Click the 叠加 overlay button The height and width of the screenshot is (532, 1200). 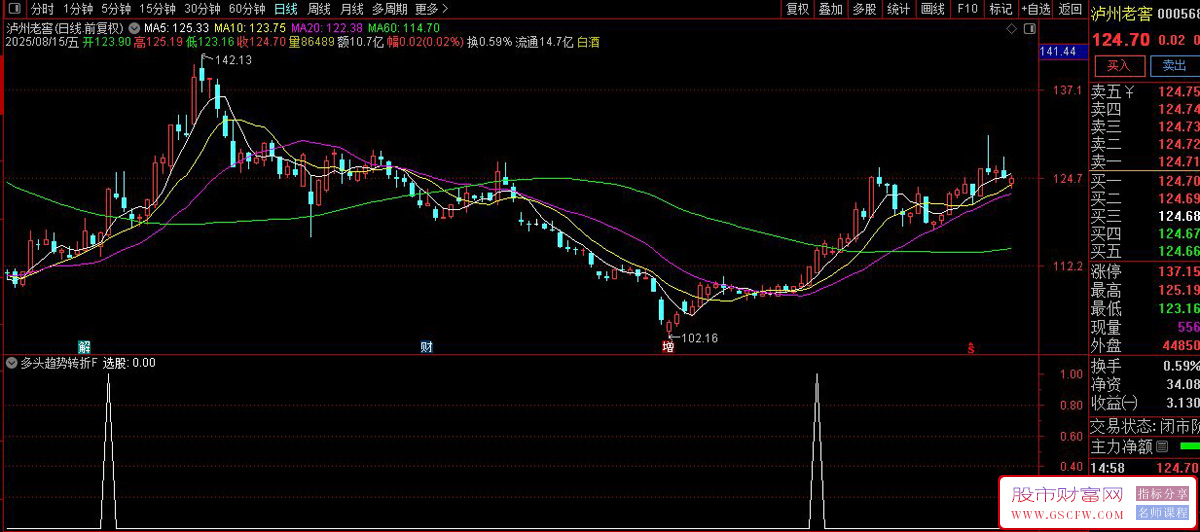click(830, 9)
